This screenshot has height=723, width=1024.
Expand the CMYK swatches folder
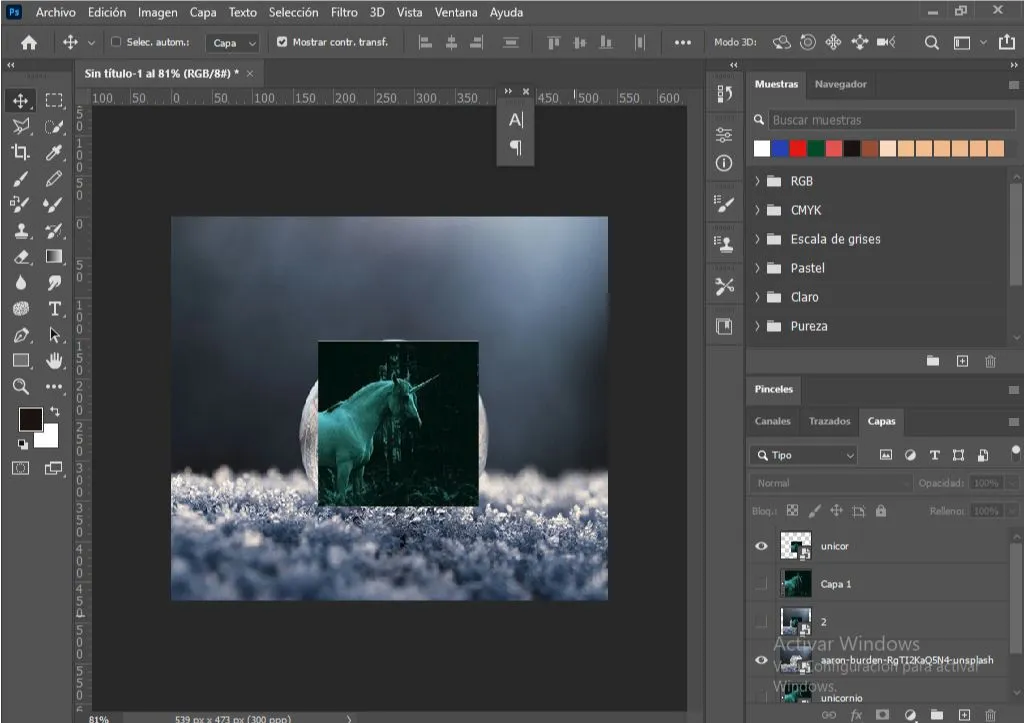[758, 210]
